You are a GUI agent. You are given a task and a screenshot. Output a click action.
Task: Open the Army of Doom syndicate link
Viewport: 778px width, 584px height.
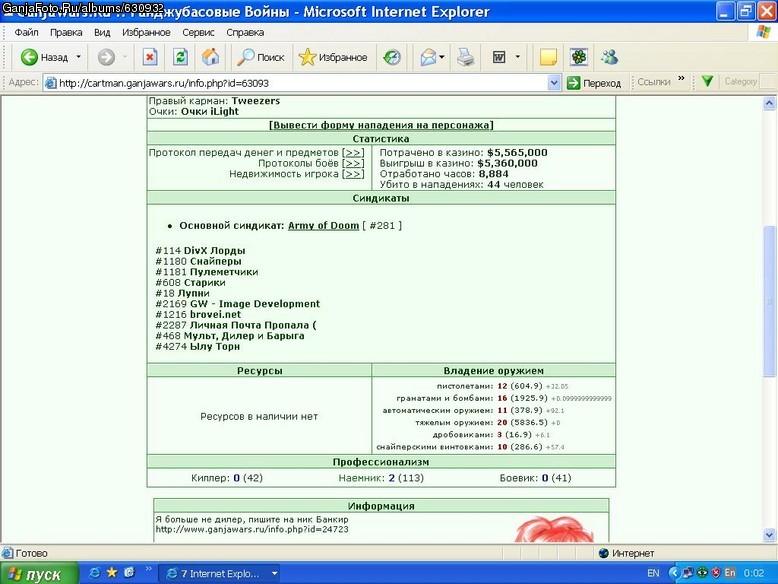(x=323, y=225)
